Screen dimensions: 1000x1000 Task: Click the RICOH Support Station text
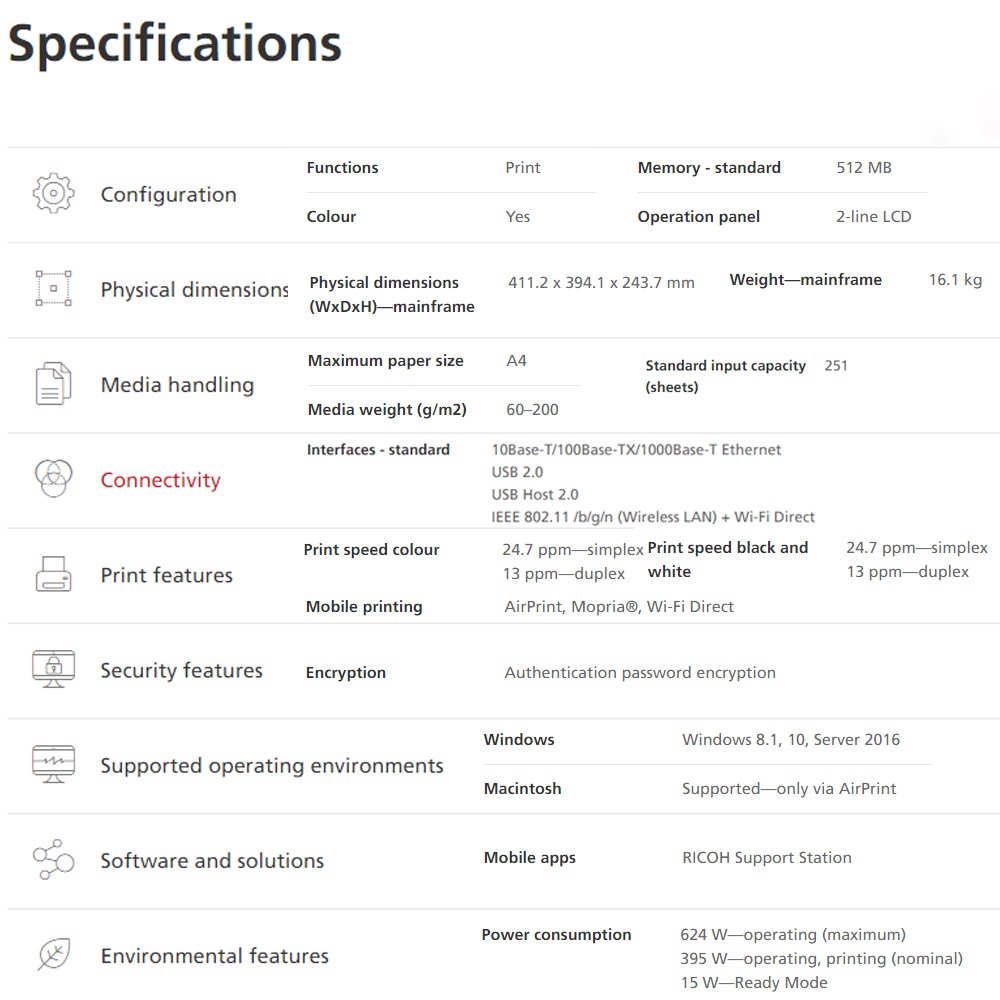point(766,858)
